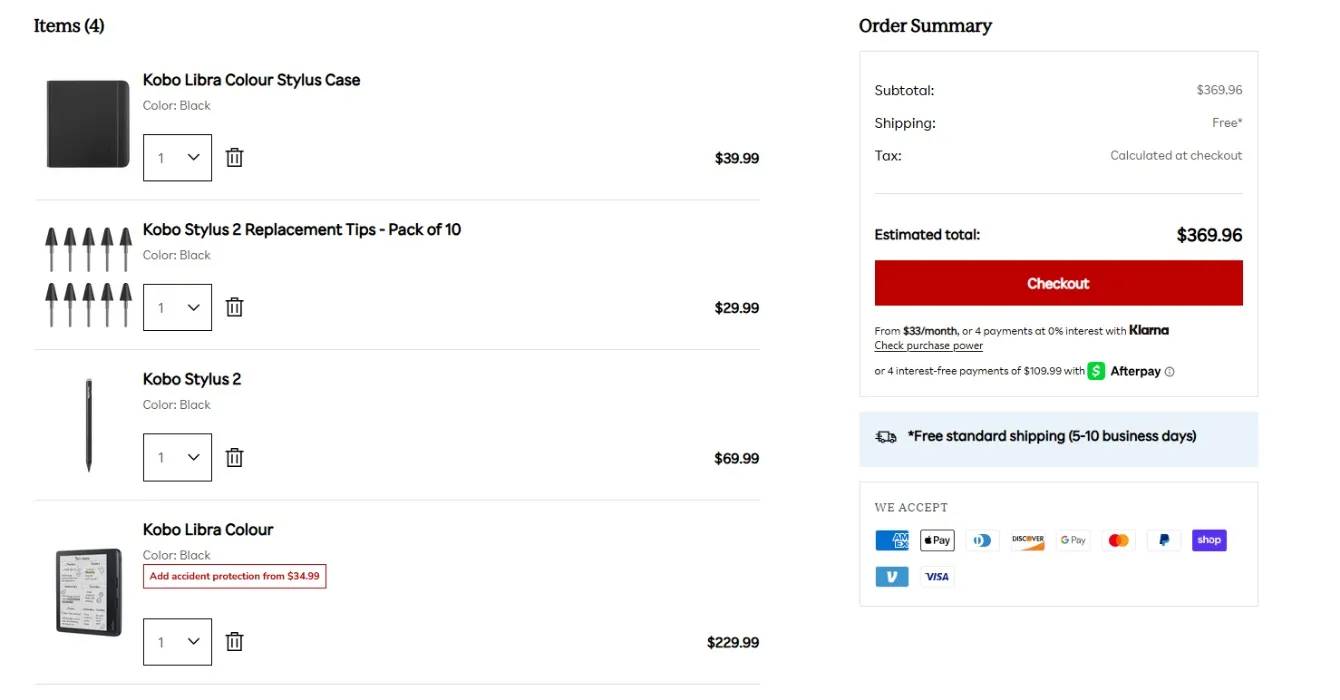Open quantity dropdown for Kobo Libra Colour
The image size is (1340, 700).
pyautogui.click(x=177, y=642)
